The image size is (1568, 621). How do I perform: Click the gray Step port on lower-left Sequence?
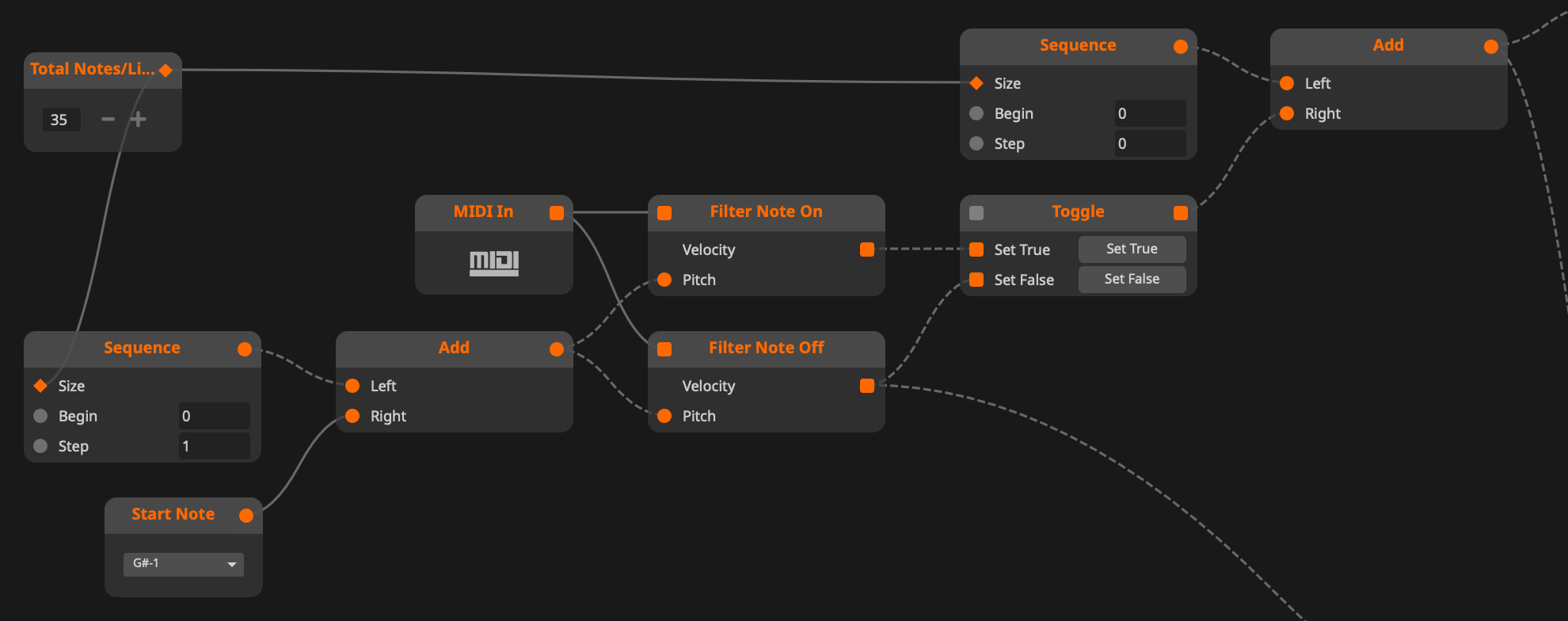coord(40,446)
